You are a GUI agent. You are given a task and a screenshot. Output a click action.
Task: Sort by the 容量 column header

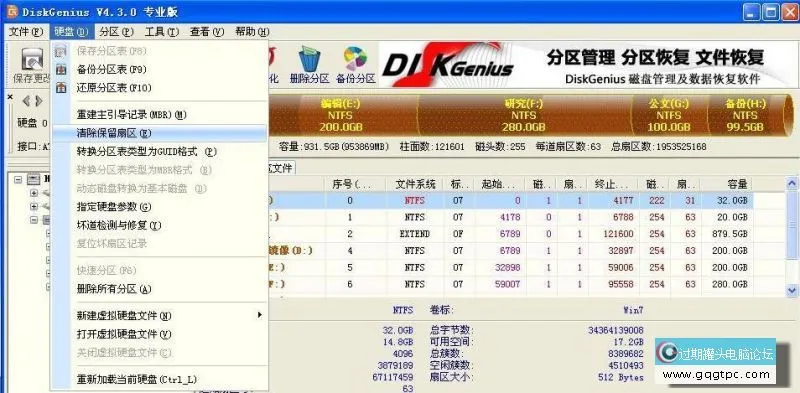[727, 184]
